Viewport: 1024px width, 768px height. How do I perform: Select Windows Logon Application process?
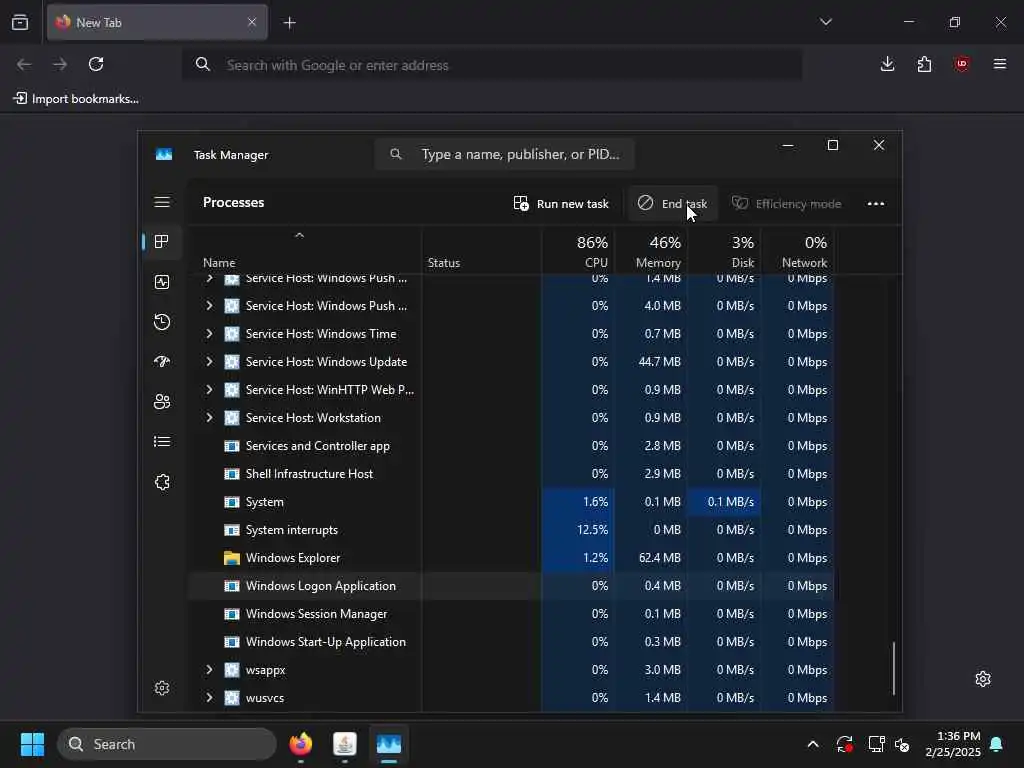(511, 586)
